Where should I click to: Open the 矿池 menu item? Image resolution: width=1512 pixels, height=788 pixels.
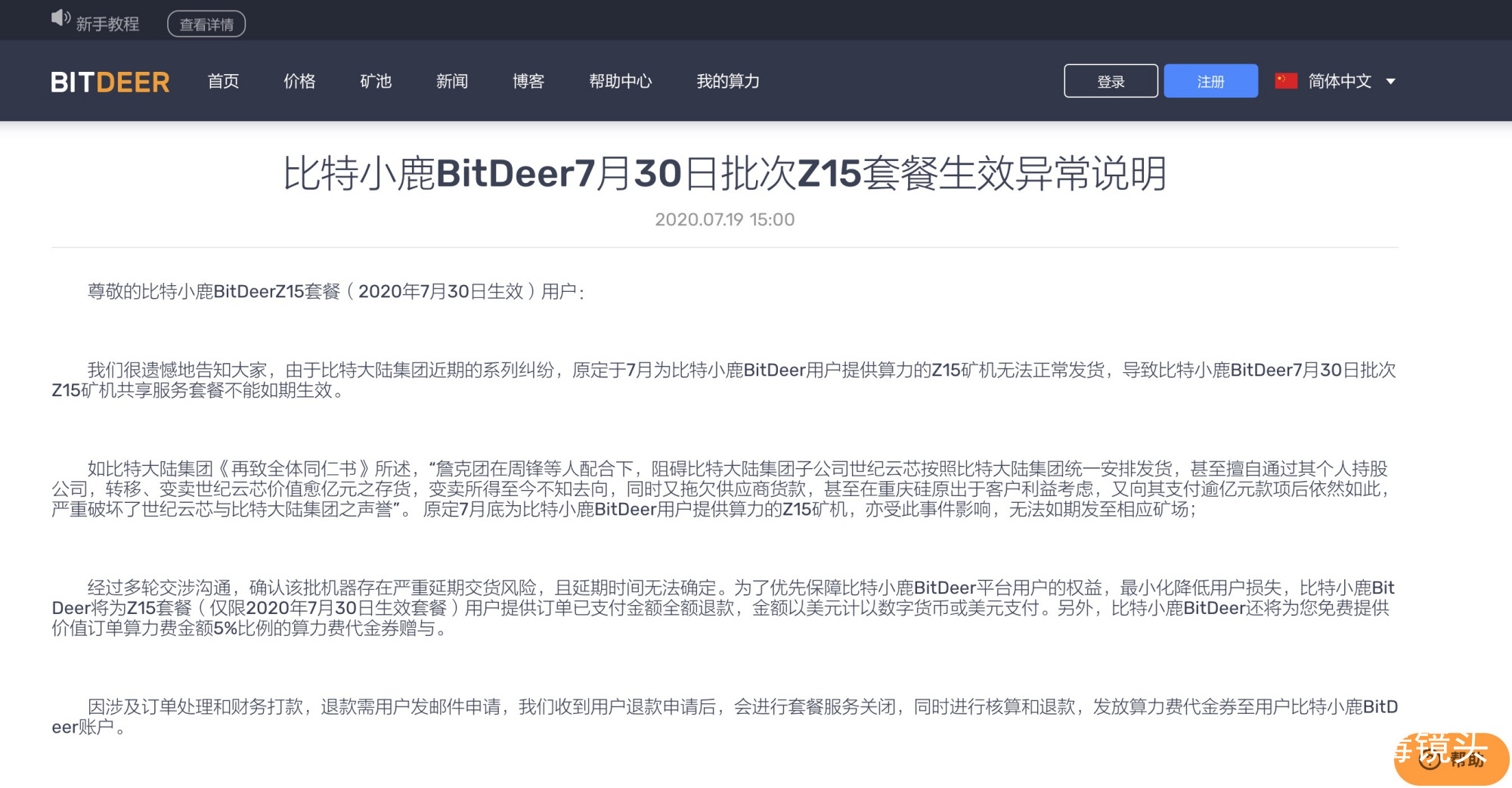click(x=376, y=81)
